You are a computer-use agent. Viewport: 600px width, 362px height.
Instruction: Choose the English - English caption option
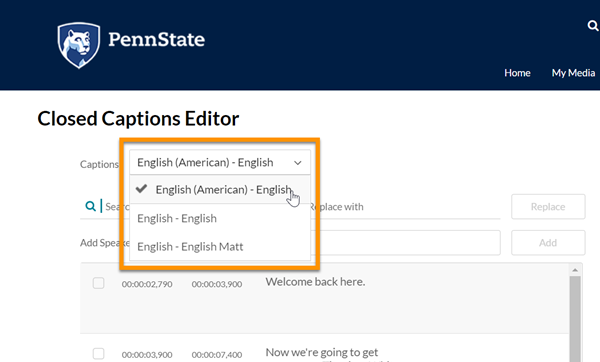(x=220, y=218)
